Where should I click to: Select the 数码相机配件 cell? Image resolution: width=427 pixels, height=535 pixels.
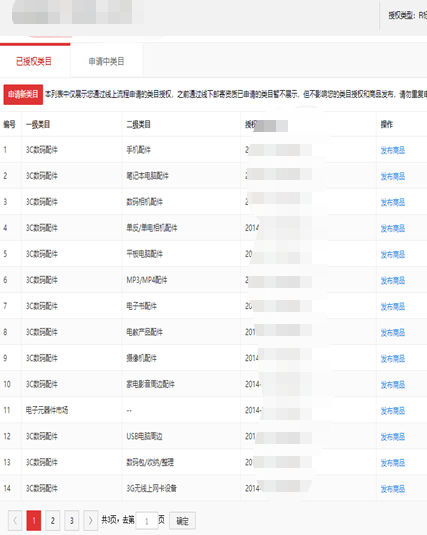144,202
